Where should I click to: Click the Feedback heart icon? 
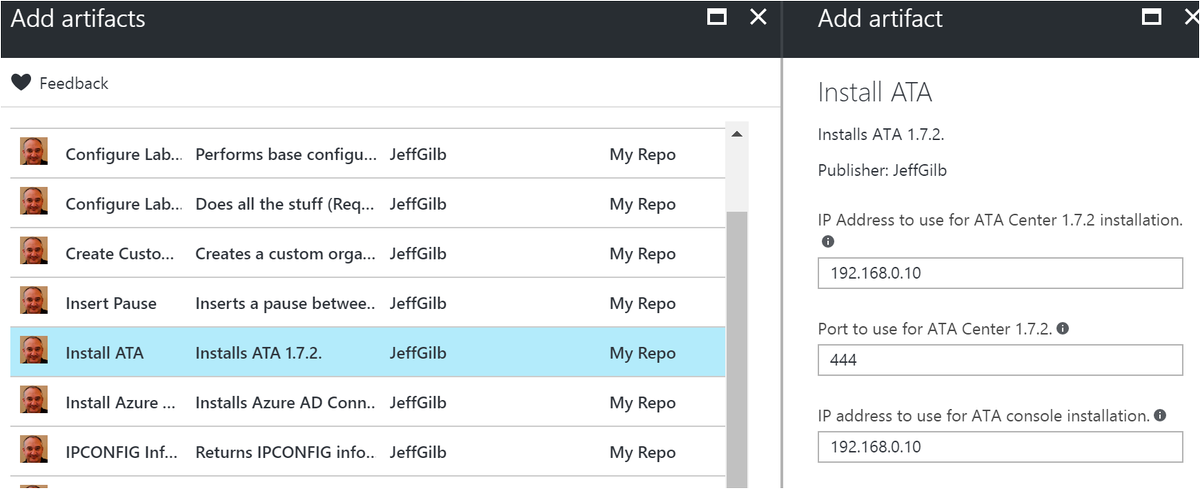pos(21,83)
